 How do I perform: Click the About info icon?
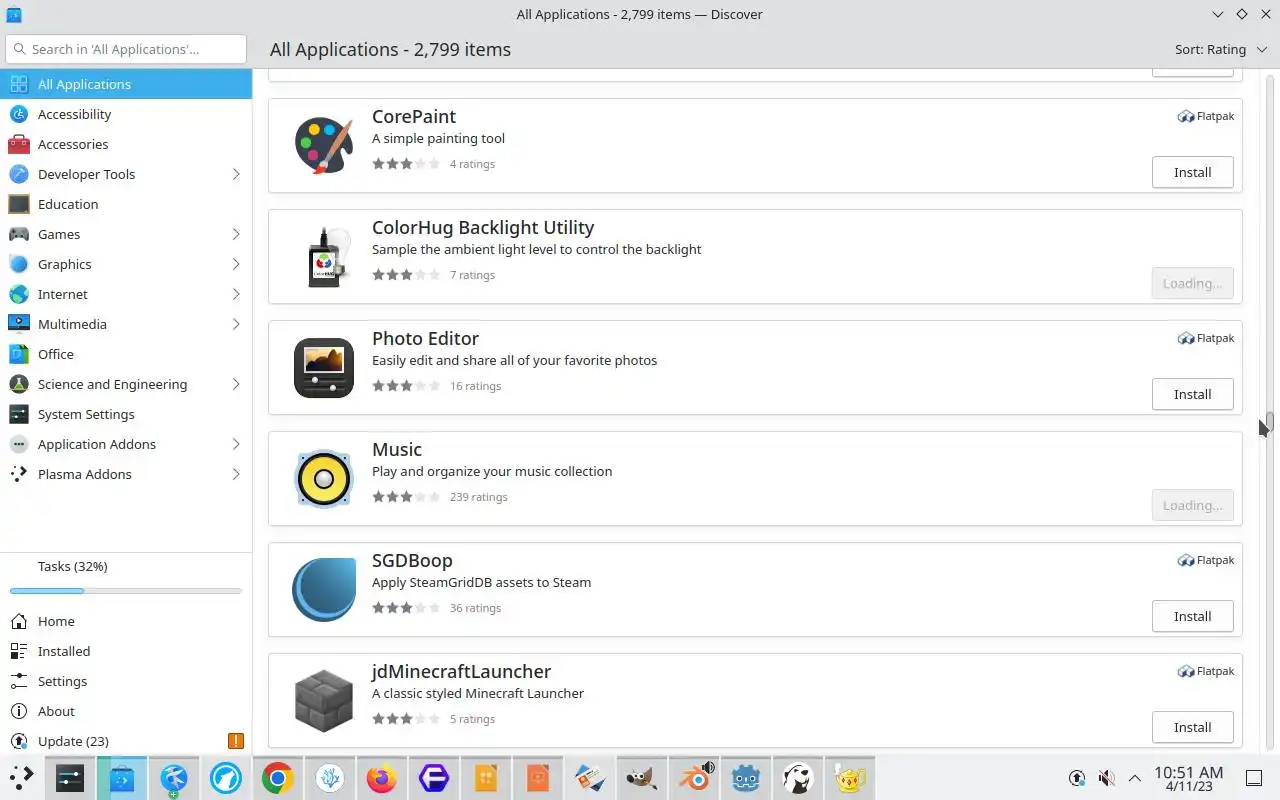pyautogui.click(x=18, y=711)
